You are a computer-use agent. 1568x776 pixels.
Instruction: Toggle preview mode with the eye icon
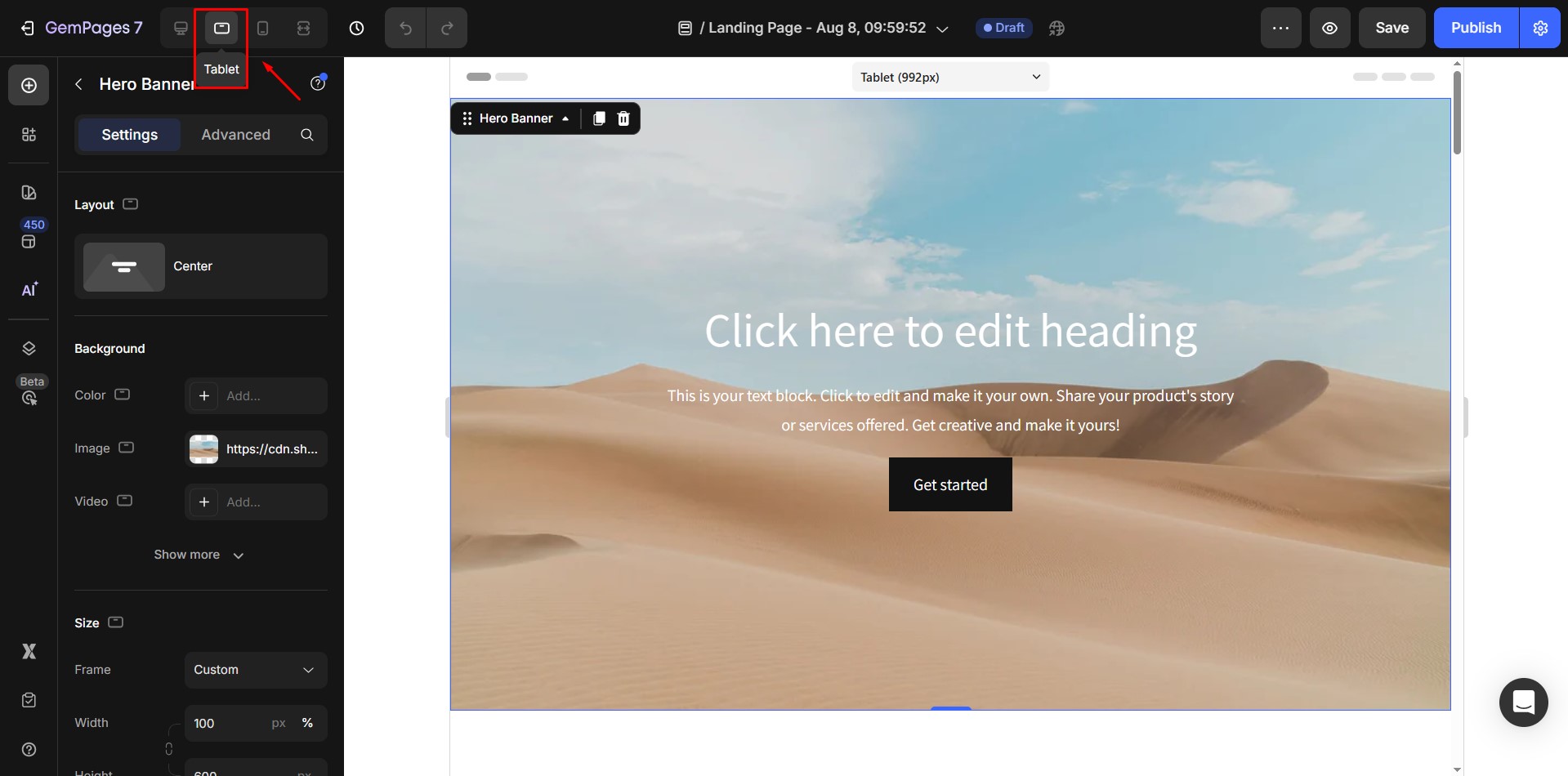1329,27
